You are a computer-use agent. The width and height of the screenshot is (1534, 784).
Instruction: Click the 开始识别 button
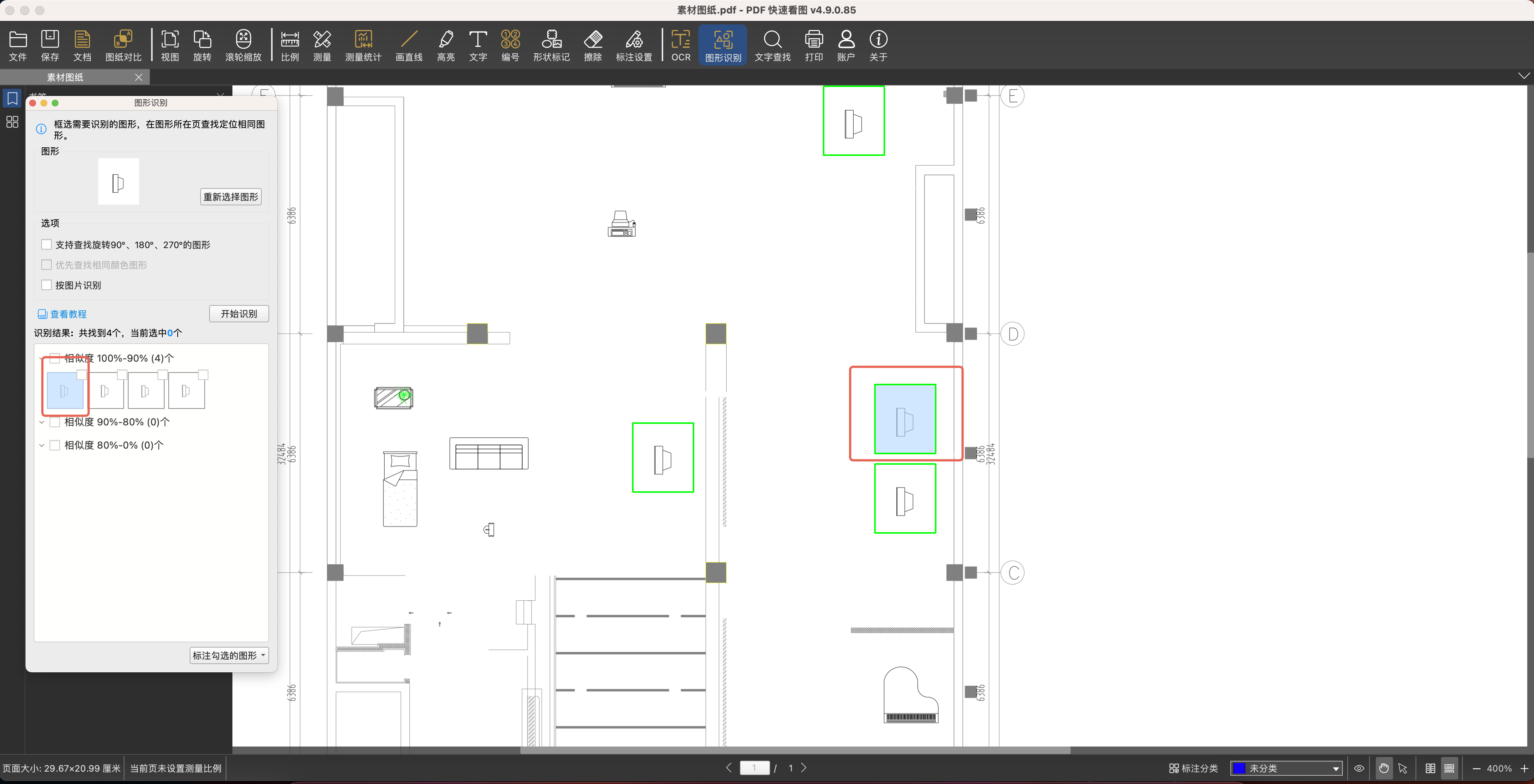[x=239, y=314]
